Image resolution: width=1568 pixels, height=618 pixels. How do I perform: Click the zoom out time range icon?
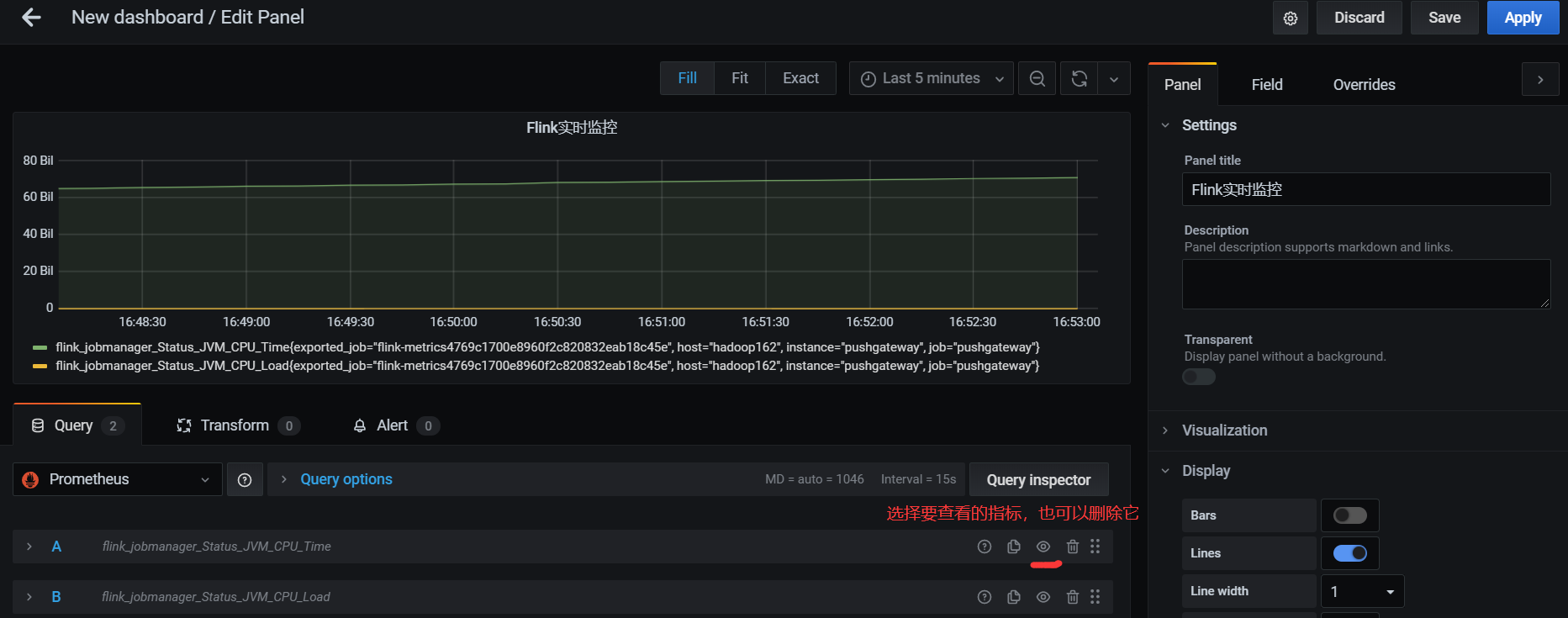click(x=1037, y=78)
